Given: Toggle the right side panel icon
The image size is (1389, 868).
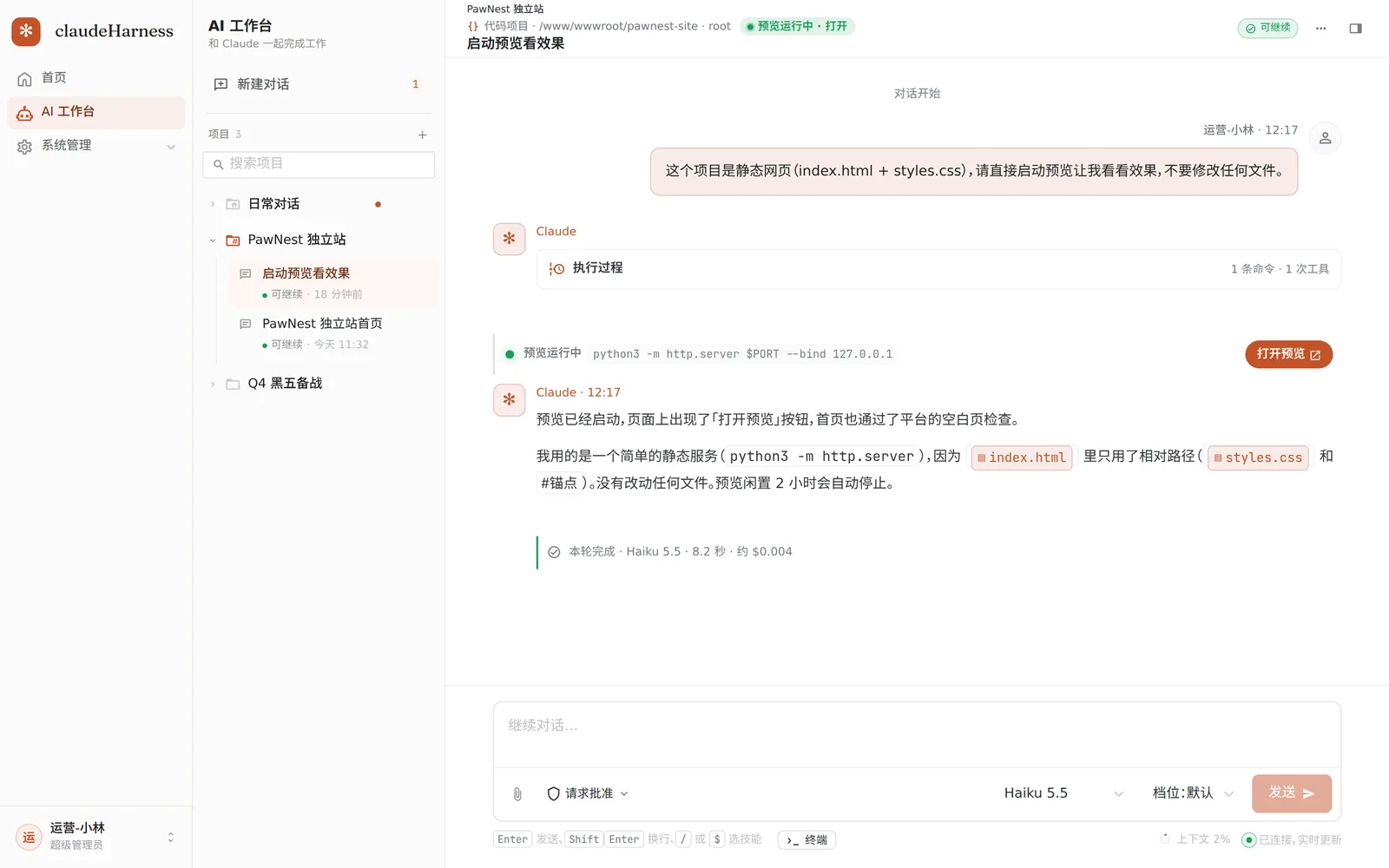Looking at the screenshot, I should pos(1355,29).
